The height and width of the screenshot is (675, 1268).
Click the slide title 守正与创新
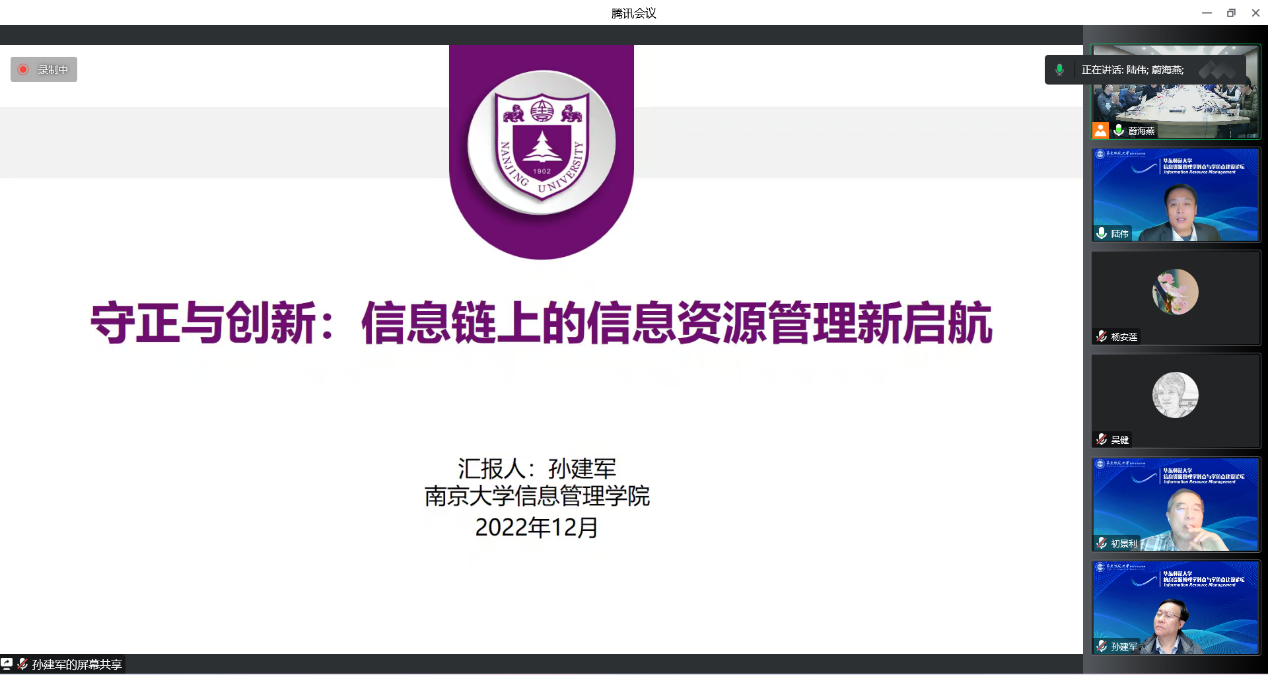click(541, 325)
